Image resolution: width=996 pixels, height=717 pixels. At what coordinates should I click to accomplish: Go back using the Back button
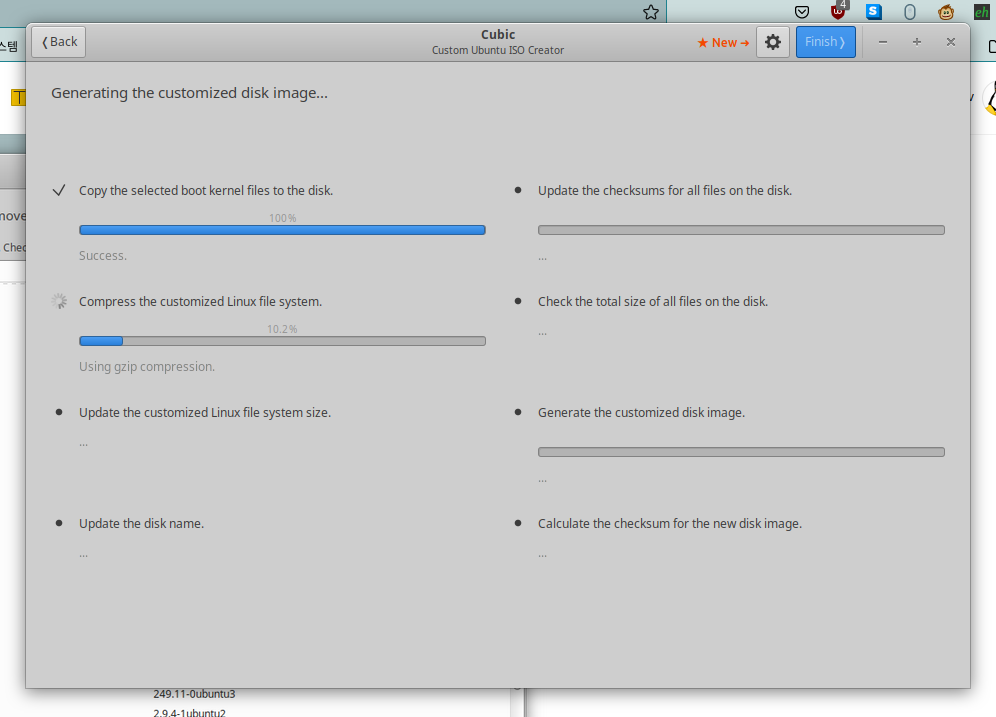pyautogui.click(x=58, y=42)
